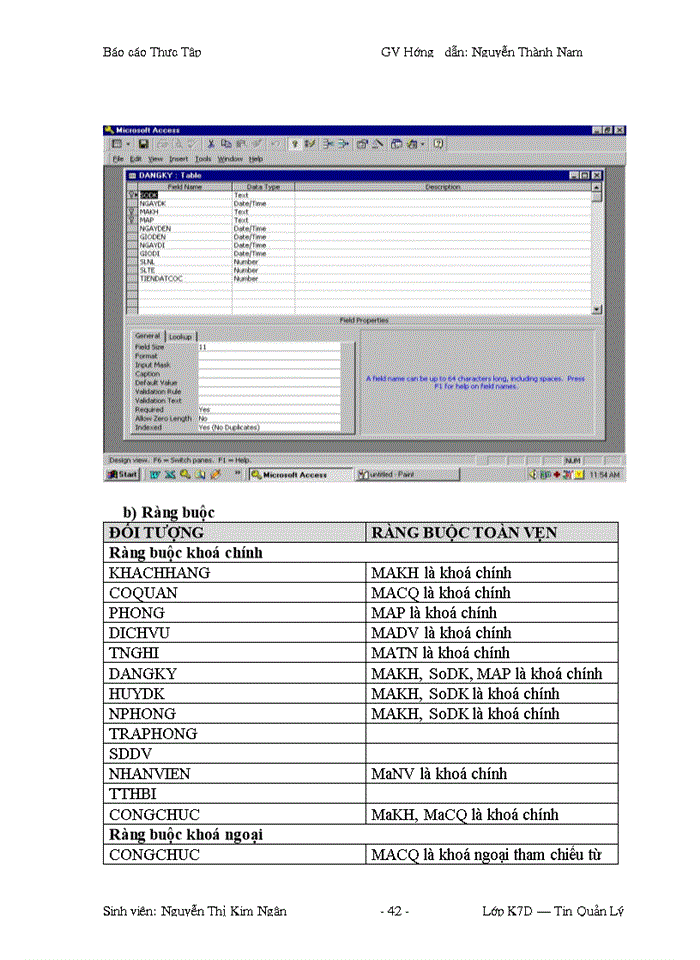Select the NGAYDI field name
Image resolution: width=700 pixels, height=960 pixels.
click(152, 246)
